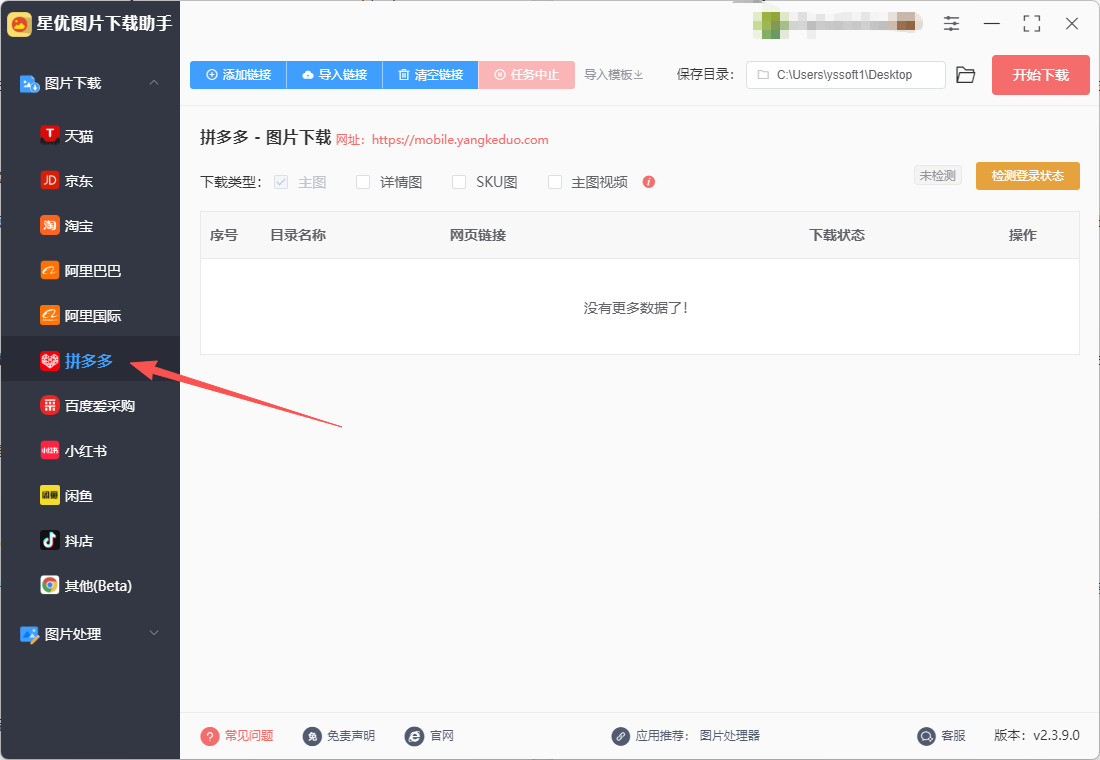Click the 没有更多数据了 empty message
Image resolution: width=1100 pixels, height=760 pixels.
(636, 307)
